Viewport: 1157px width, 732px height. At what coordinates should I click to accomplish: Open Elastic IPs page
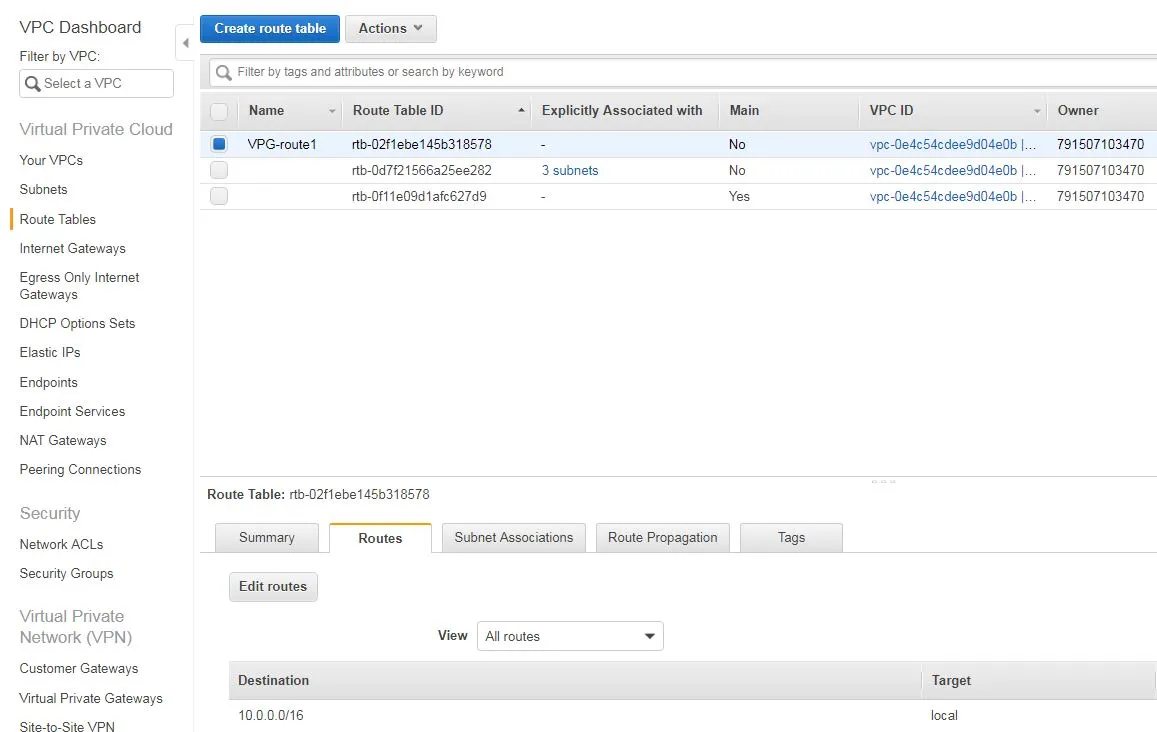(50, 353)
